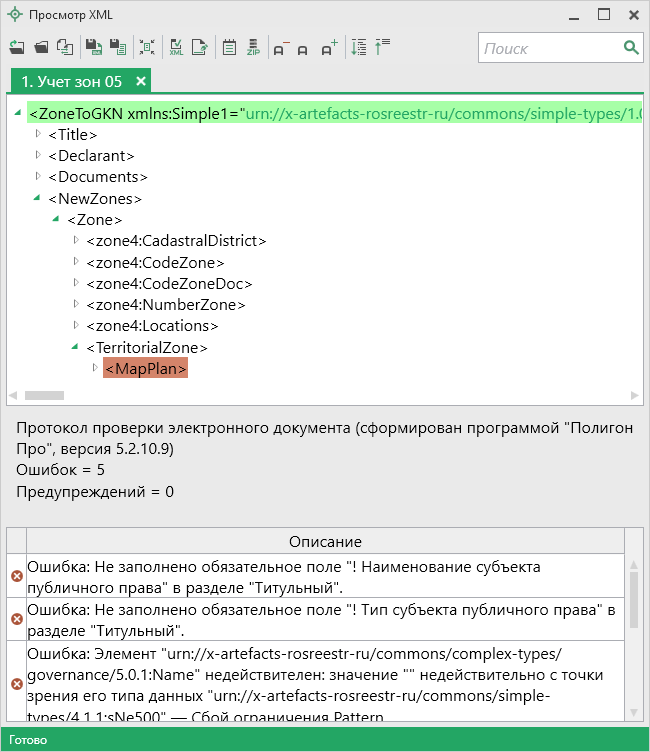Click the XML tree horizontal scrollbar thumb
The image size is (650, 752).
tap(43, 397)
